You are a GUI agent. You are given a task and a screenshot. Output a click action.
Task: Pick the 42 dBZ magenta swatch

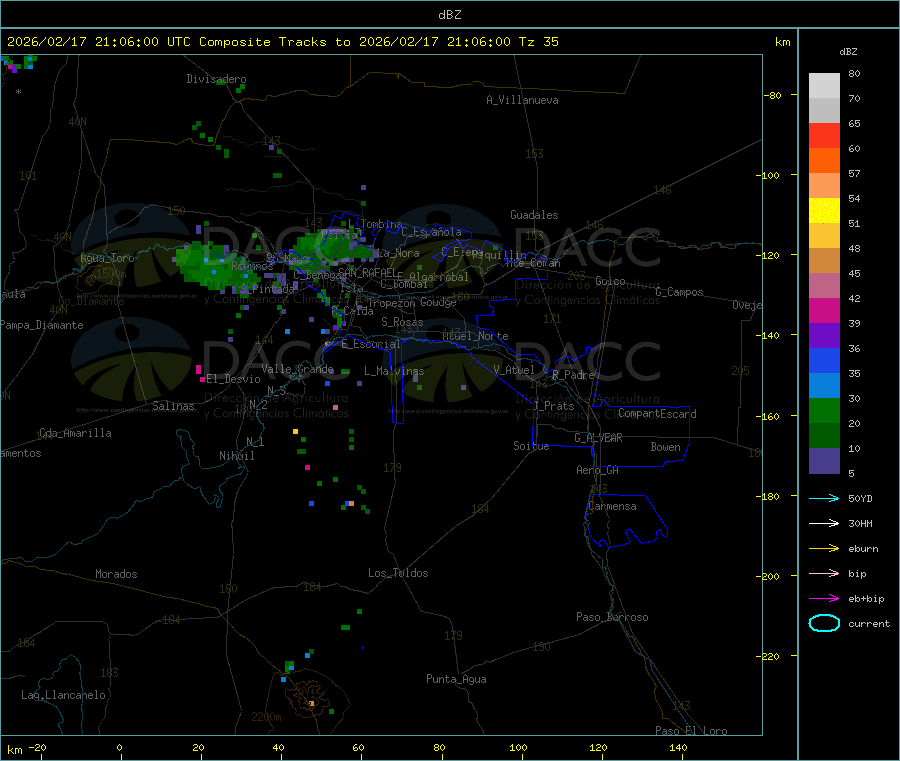coord(824,310)
